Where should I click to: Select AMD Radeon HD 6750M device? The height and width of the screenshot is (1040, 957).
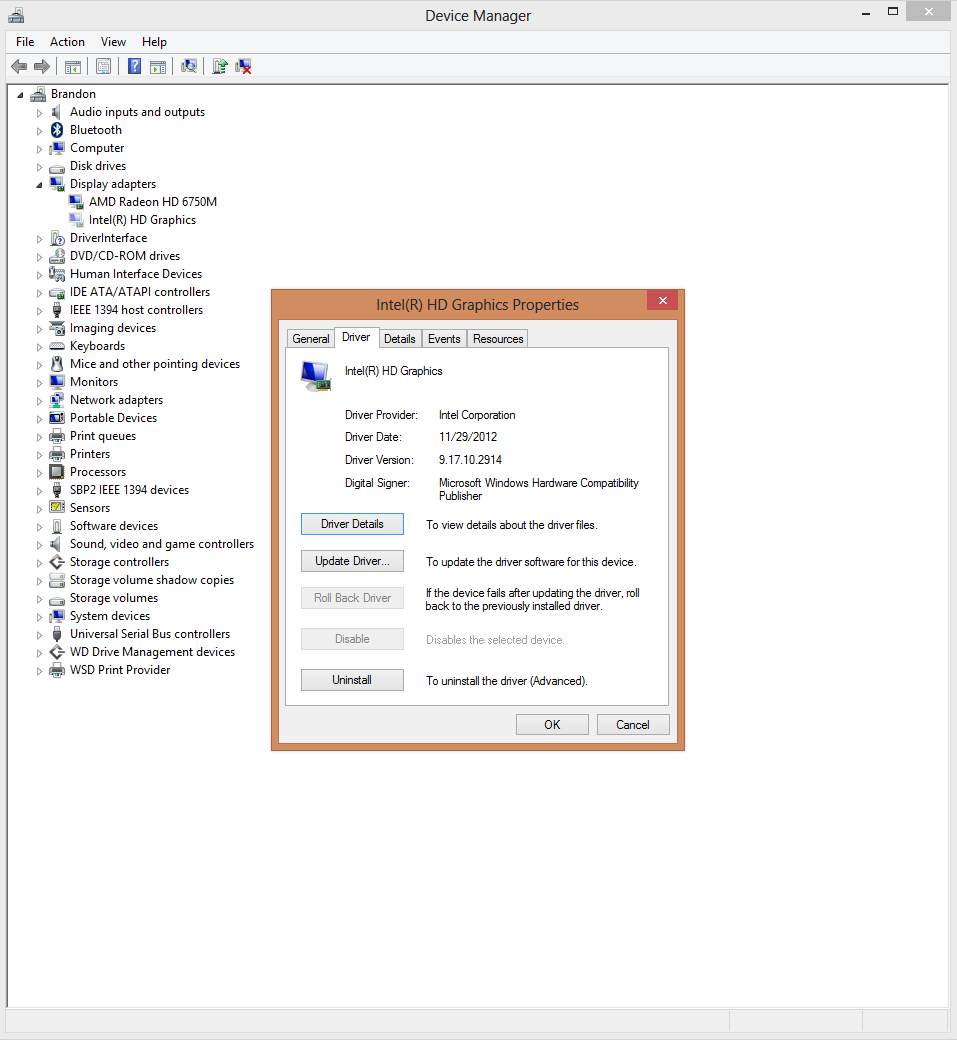pyautogui.click(x=153, y=202)
